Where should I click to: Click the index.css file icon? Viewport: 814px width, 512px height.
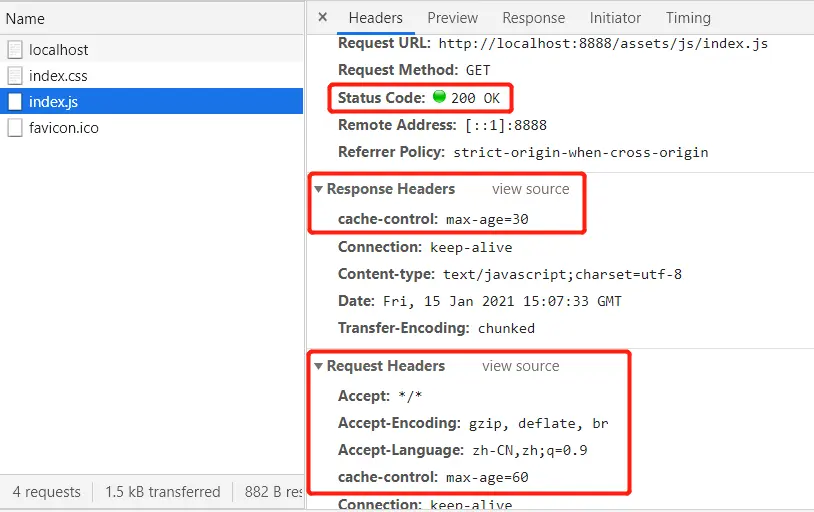coord(14,75)
